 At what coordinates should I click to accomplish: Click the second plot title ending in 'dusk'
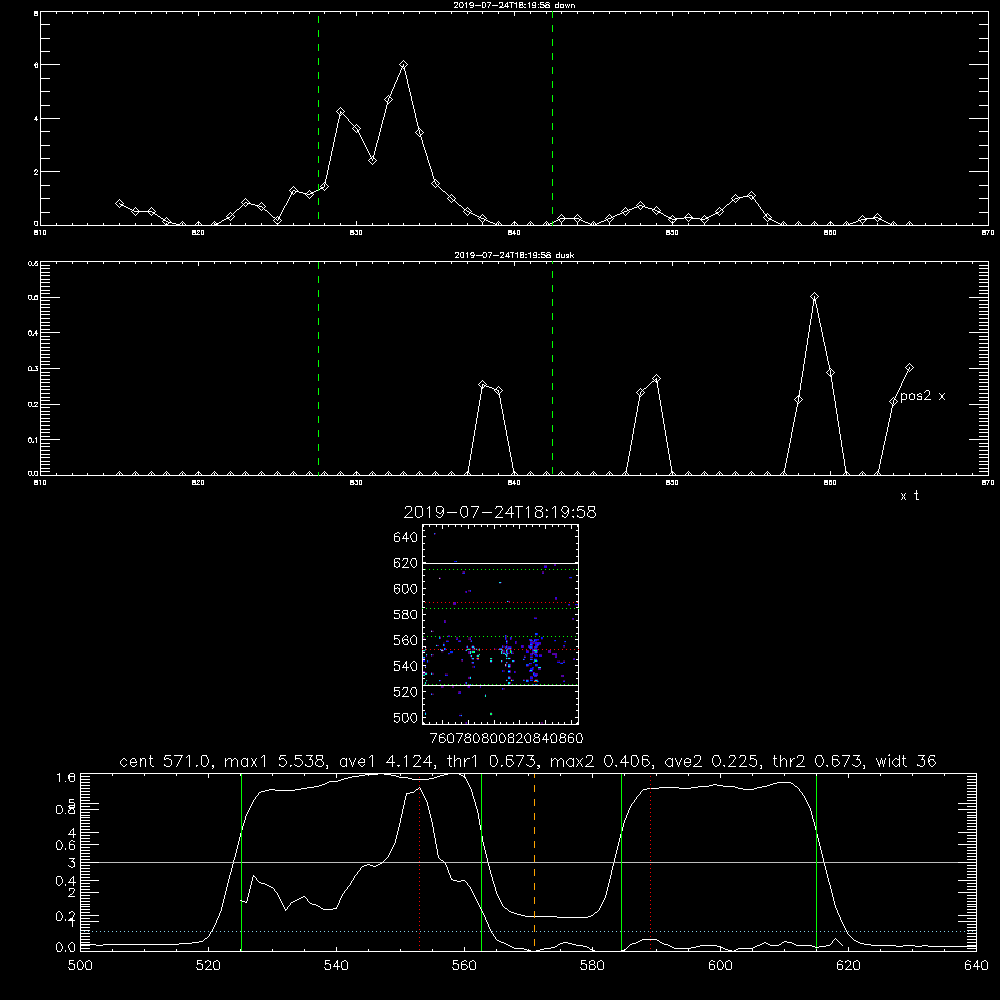click(514, 255)
